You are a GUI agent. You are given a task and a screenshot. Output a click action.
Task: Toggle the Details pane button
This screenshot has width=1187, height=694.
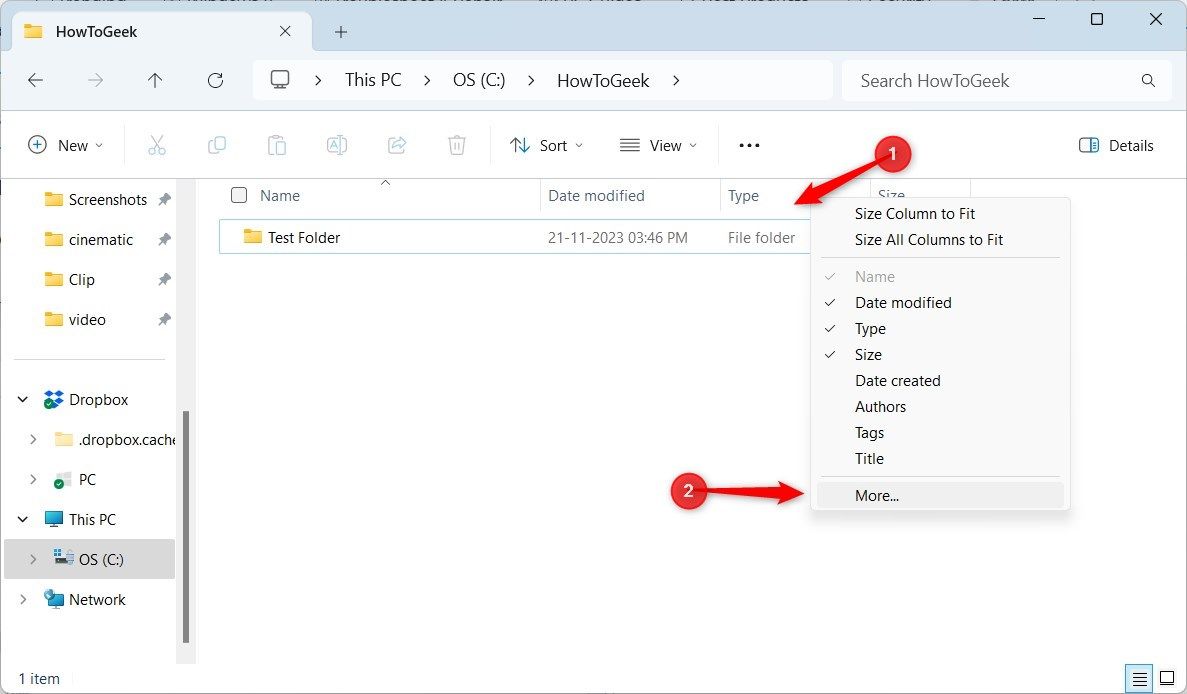tap(1116, 145)
